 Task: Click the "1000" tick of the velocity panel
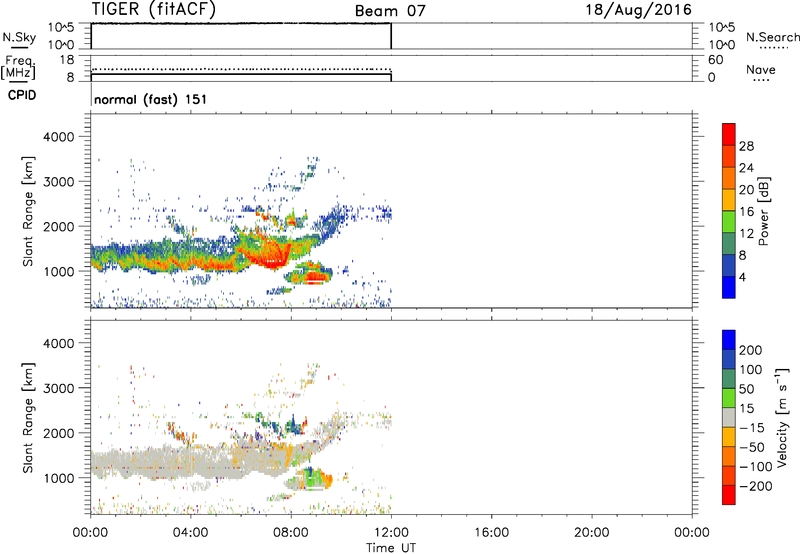pos(59,478)
